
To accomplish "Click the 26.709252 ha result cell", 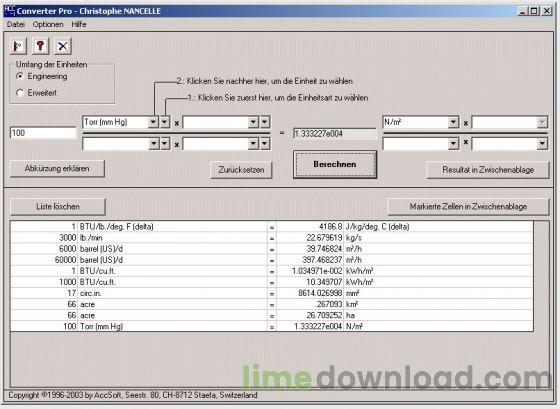I will (310, 315).
